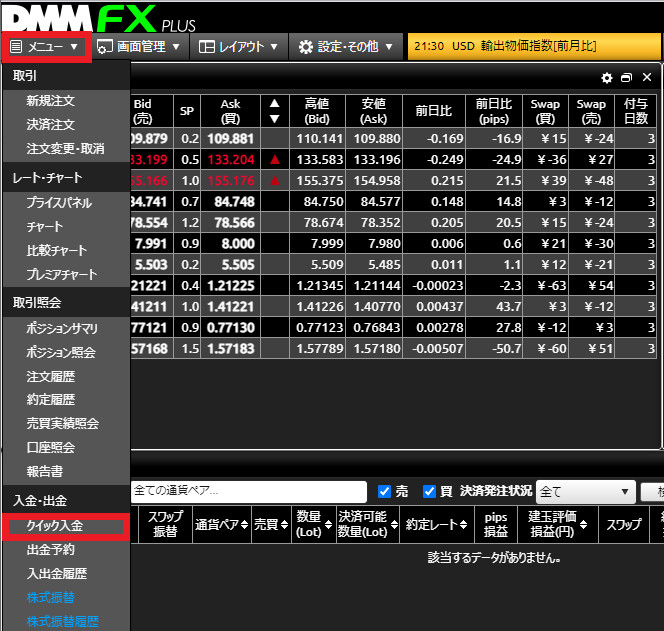The image size is (664, 631).
Task: Click the panel restore window icon
Action: [626, 78]
